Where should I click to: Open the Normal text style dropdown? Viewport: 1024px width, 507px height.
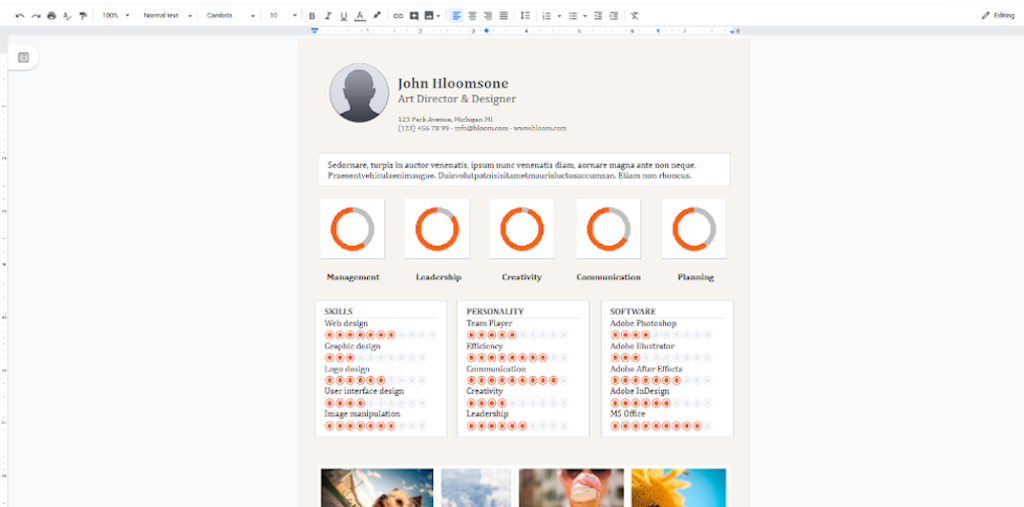pyautogui.click(x=168, y=16)
